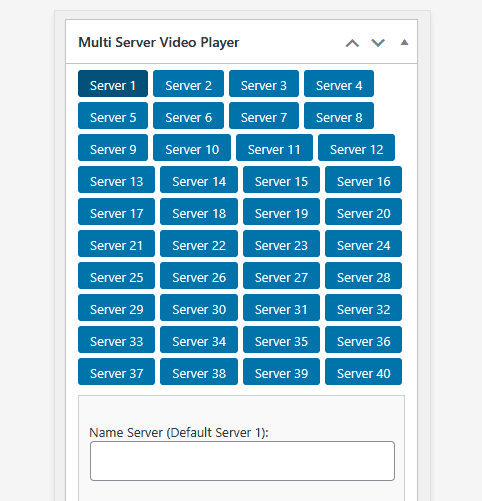Select Server 32

(364, 308)
